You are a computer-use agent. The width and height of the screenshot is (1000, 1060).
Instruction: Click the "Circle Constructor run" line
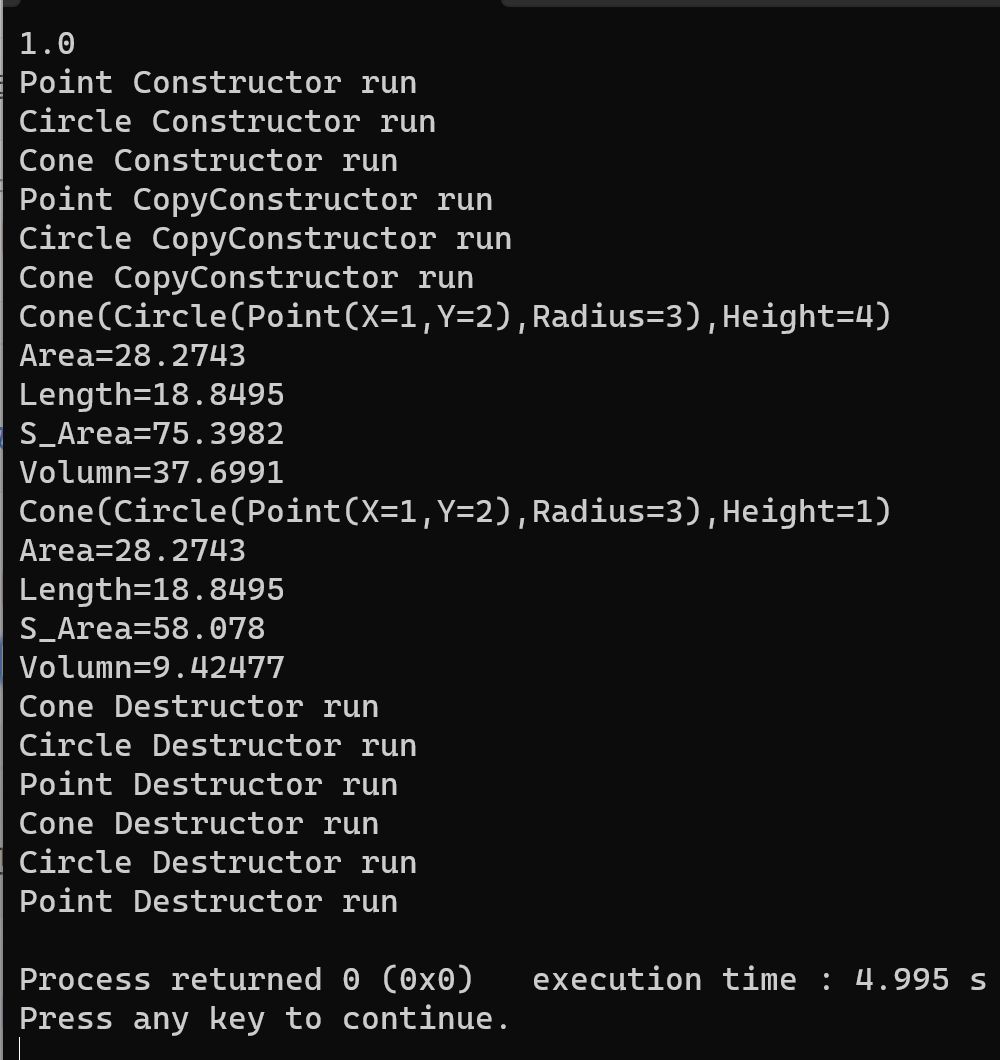click(x=227, y=122)
